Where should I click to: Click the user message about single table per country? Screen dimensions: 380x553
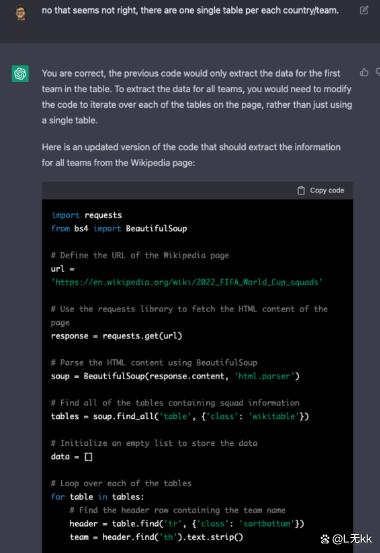(x=190, y=11)
